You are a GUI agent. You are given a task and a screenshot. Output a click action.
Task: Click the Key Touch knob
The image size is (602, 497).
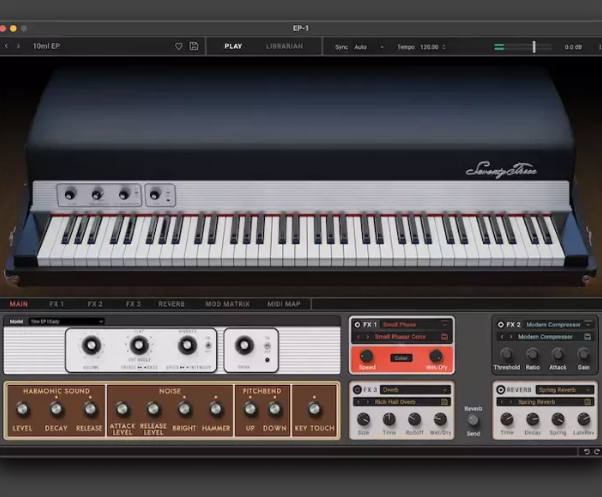(314, 409)
